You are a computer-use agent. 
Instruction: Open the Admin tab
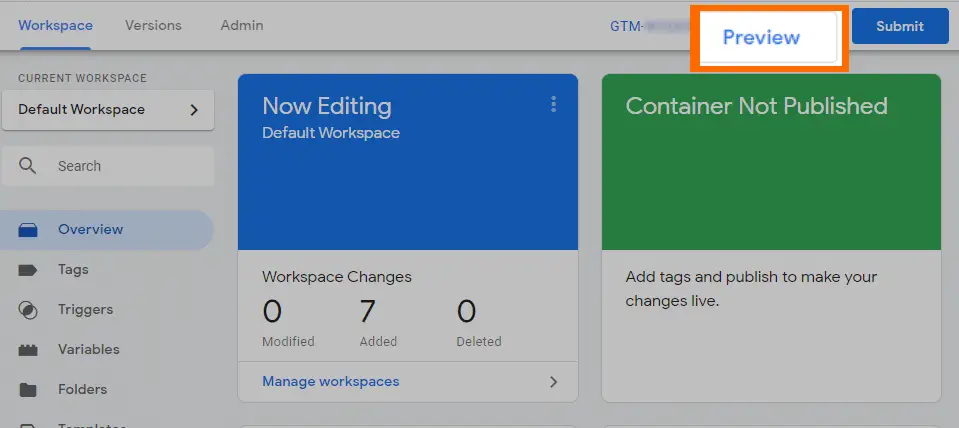pos(242,26)
